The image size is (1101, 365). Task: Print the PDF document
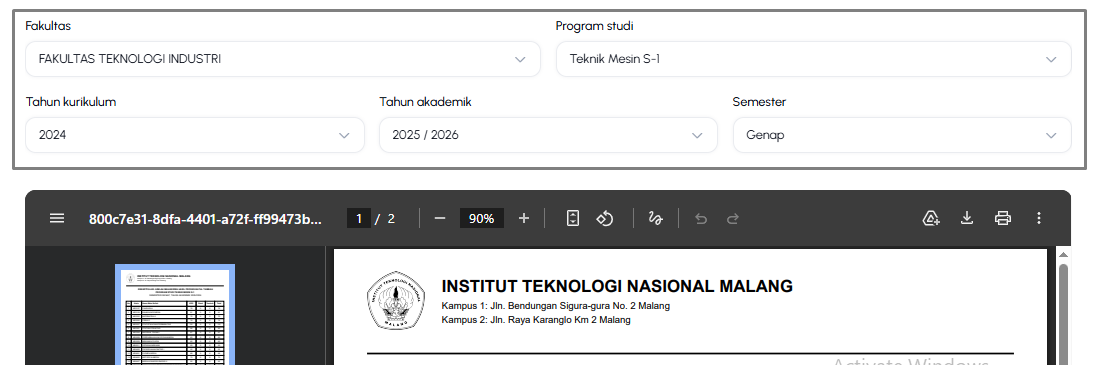tap(1003, 218)
